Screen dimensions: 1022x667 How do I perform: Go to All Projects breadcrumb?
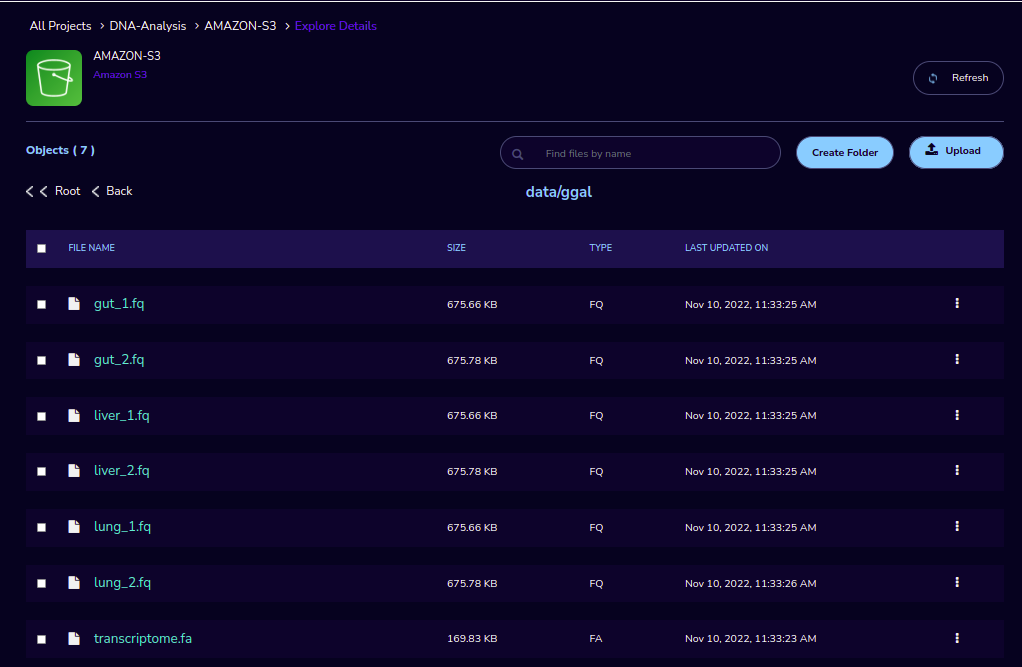click(61, 26)
